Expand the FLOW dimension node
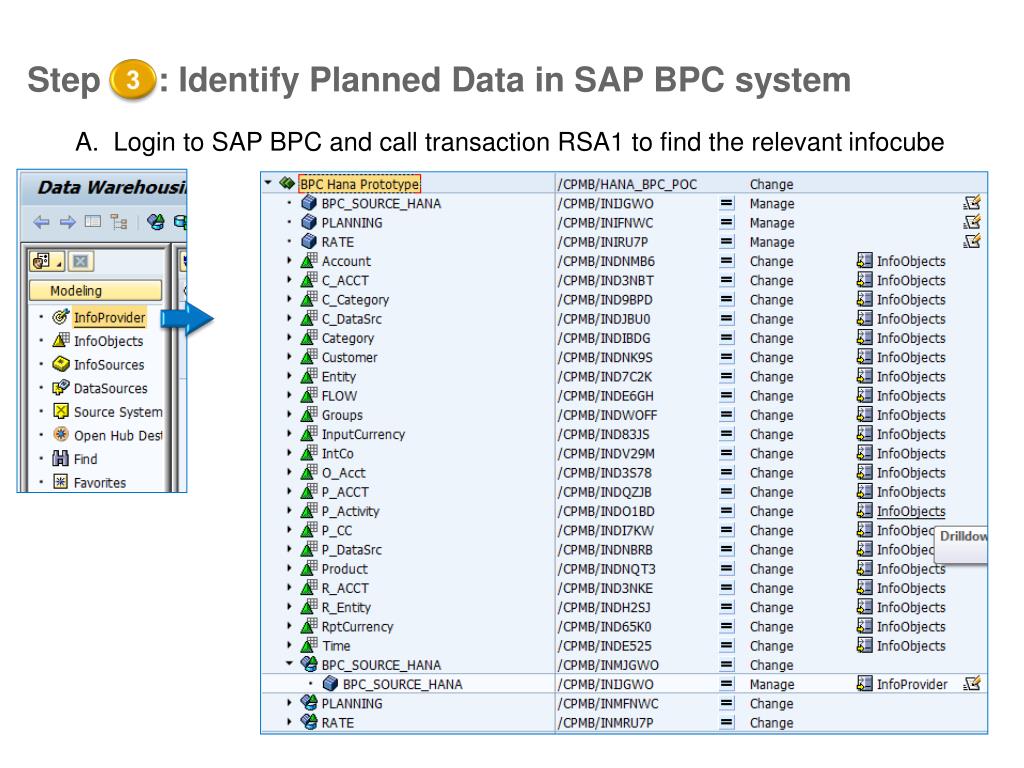Image resolution: width=1024 pixels, height=768 pixels. click(x=289, y=395)
